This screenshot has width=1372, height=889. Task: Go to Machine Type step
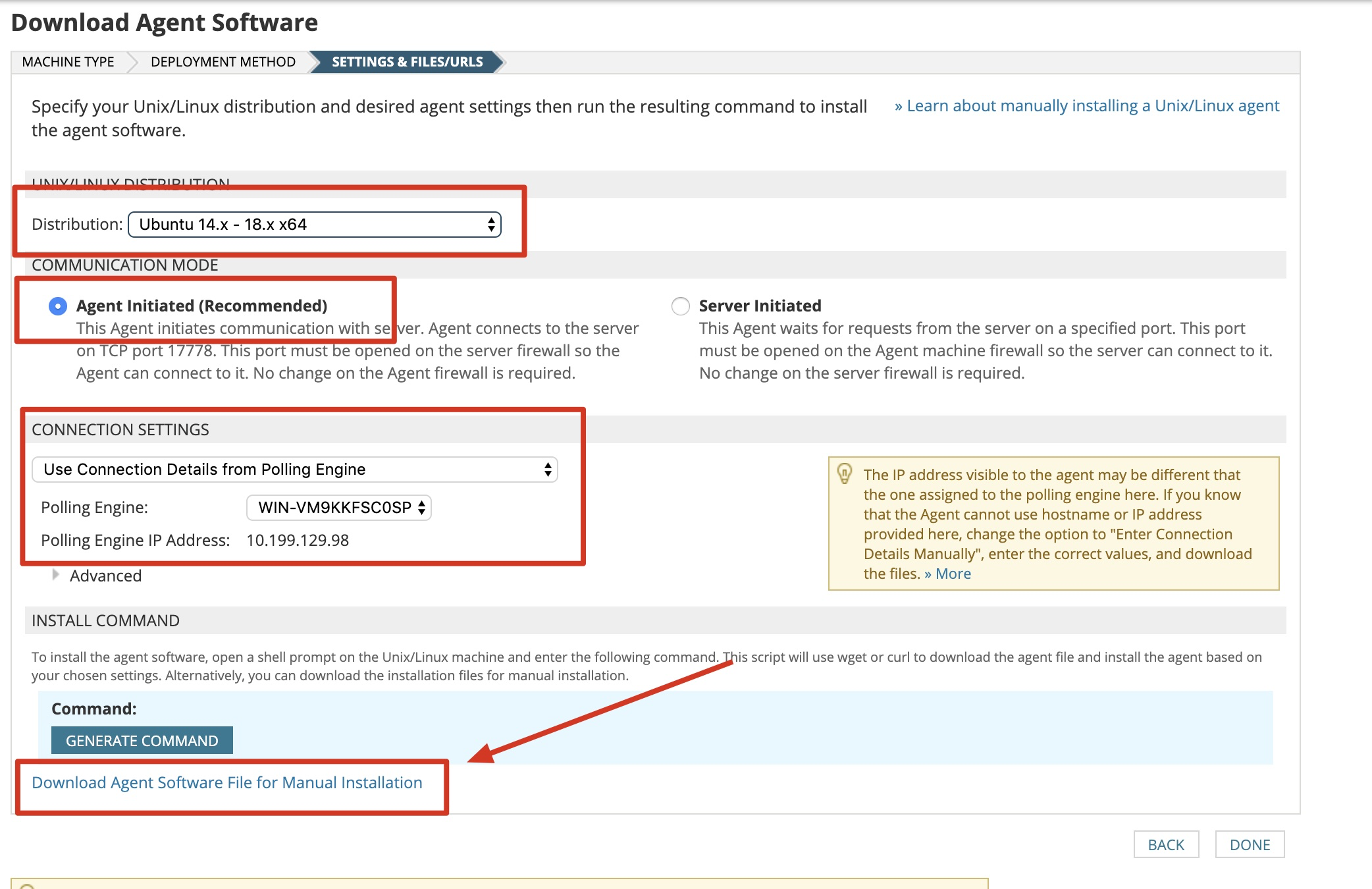coord(68,62)
